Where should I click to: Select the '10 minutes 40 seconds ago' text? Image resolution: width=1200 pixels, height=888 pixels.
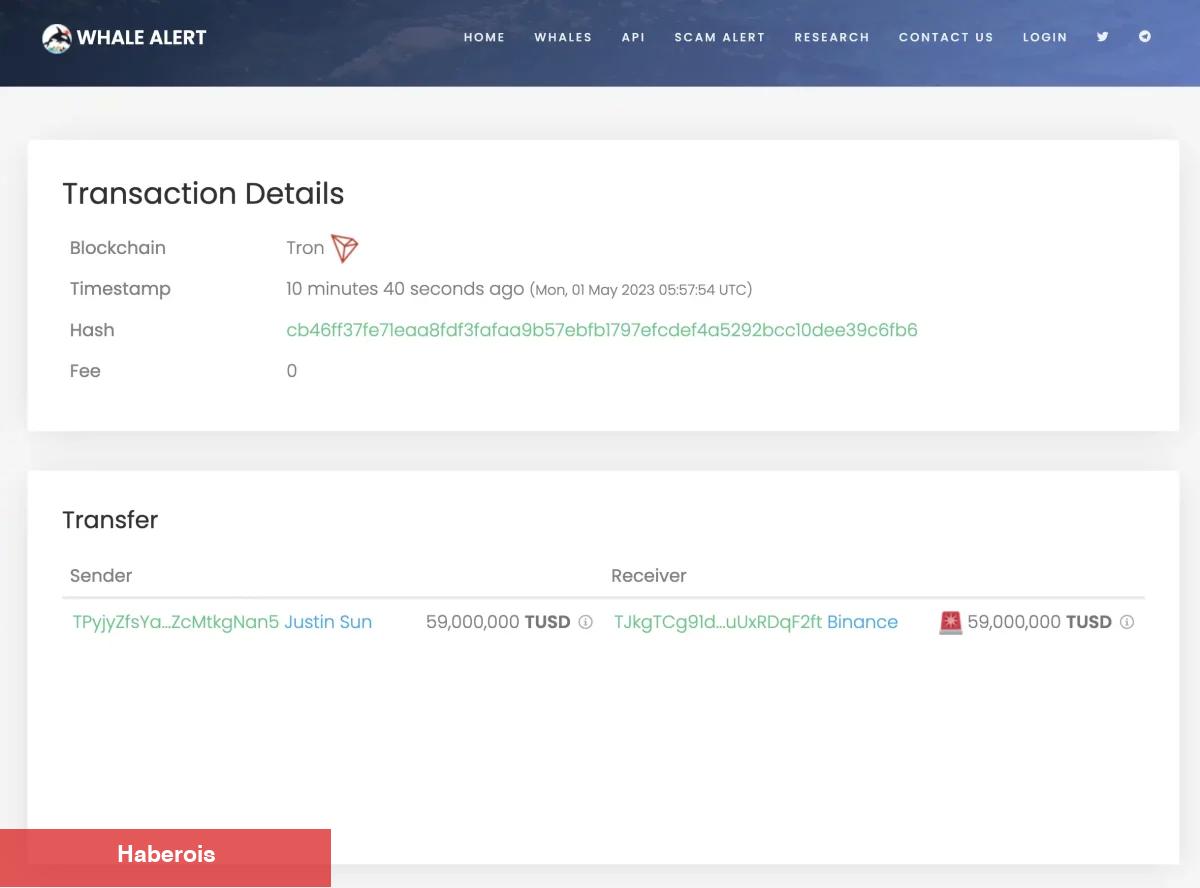[405, 289]
